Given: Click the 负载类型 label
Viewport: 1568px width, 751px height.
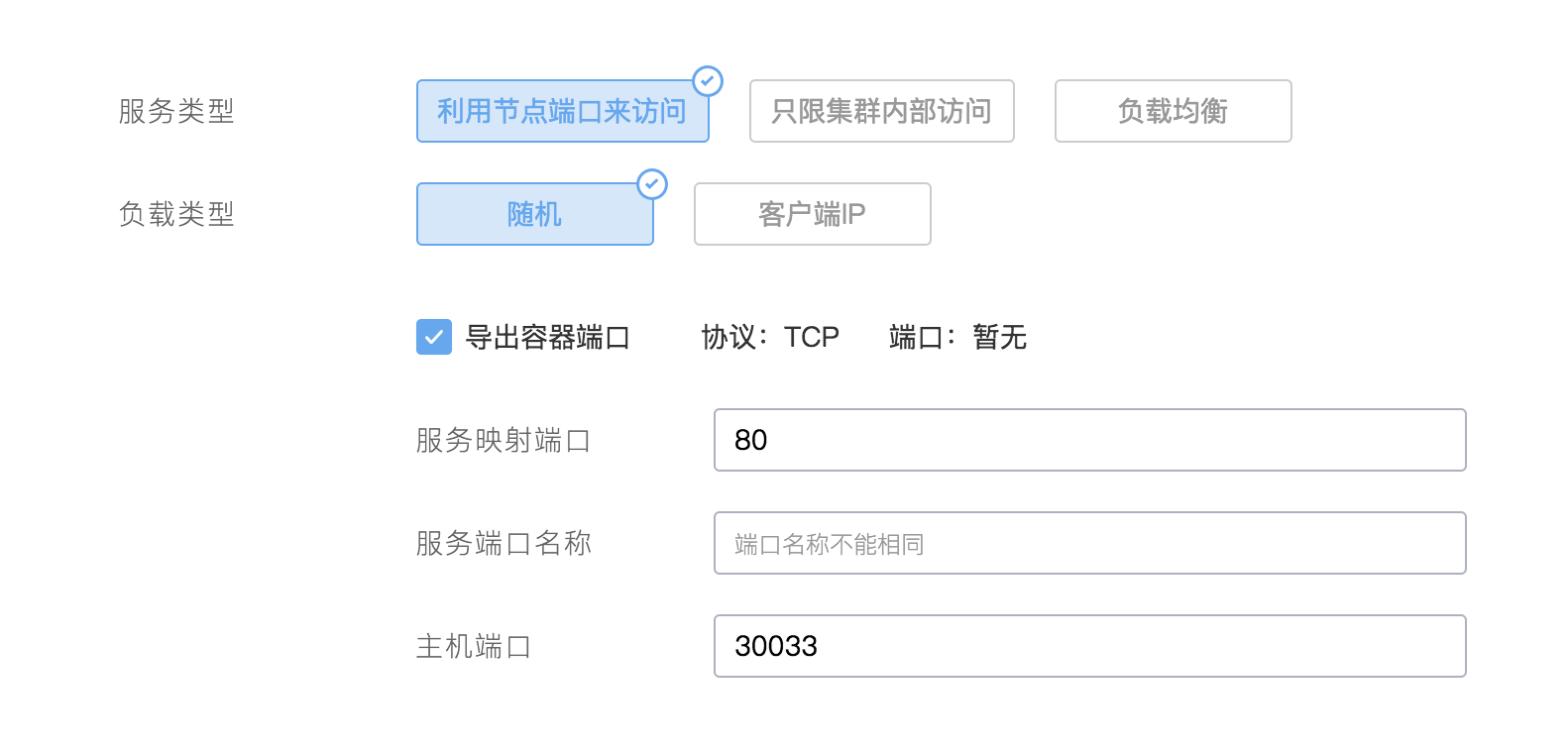Looking at the screenshot, I should tap(176, 215).
